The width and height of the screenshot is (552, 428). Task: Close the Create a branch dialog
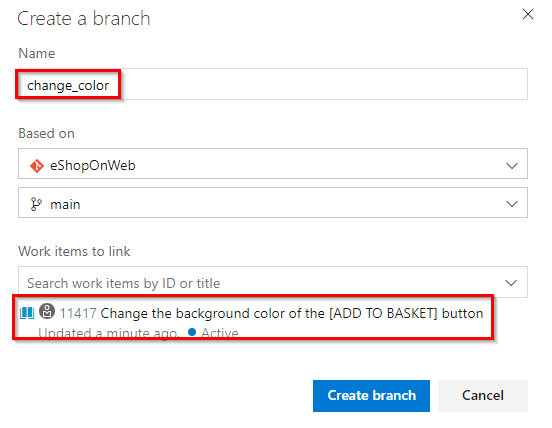click(528, 14)
